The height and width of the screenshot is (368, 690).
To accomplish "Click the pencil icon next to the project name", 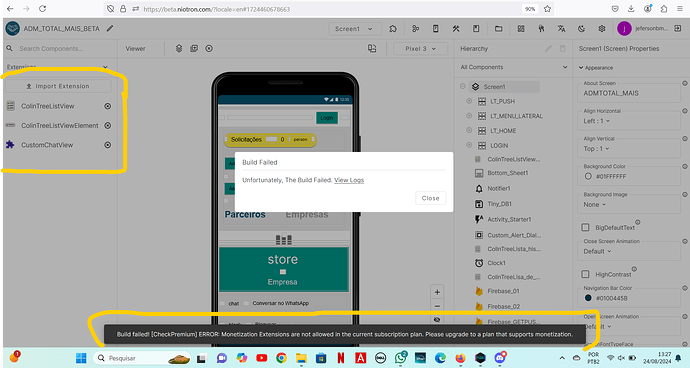I will (x=110, y=28).
